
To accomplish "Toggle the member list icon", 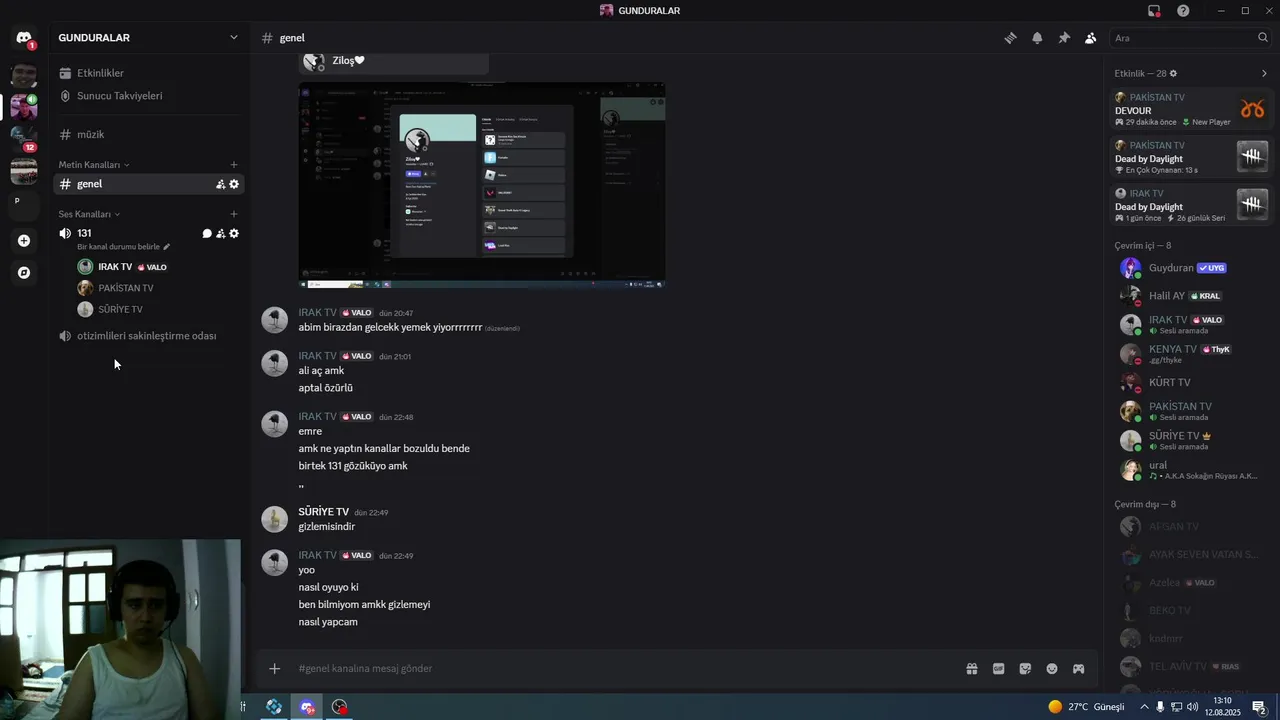I will coord(1090,38).
